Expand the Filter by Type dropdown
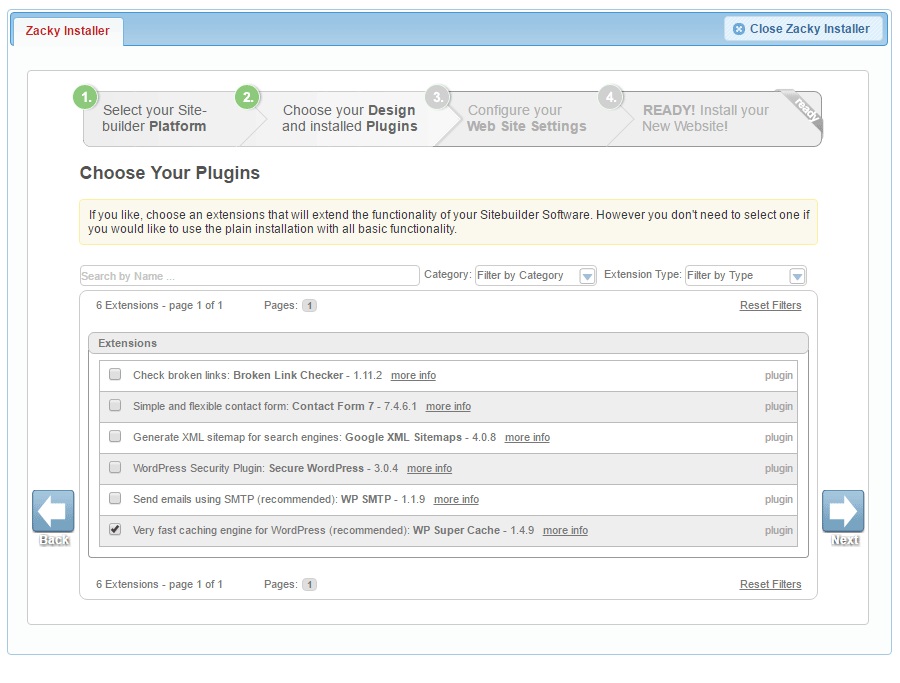This screenshot has height=683, width=900. (x=745, y=276)
